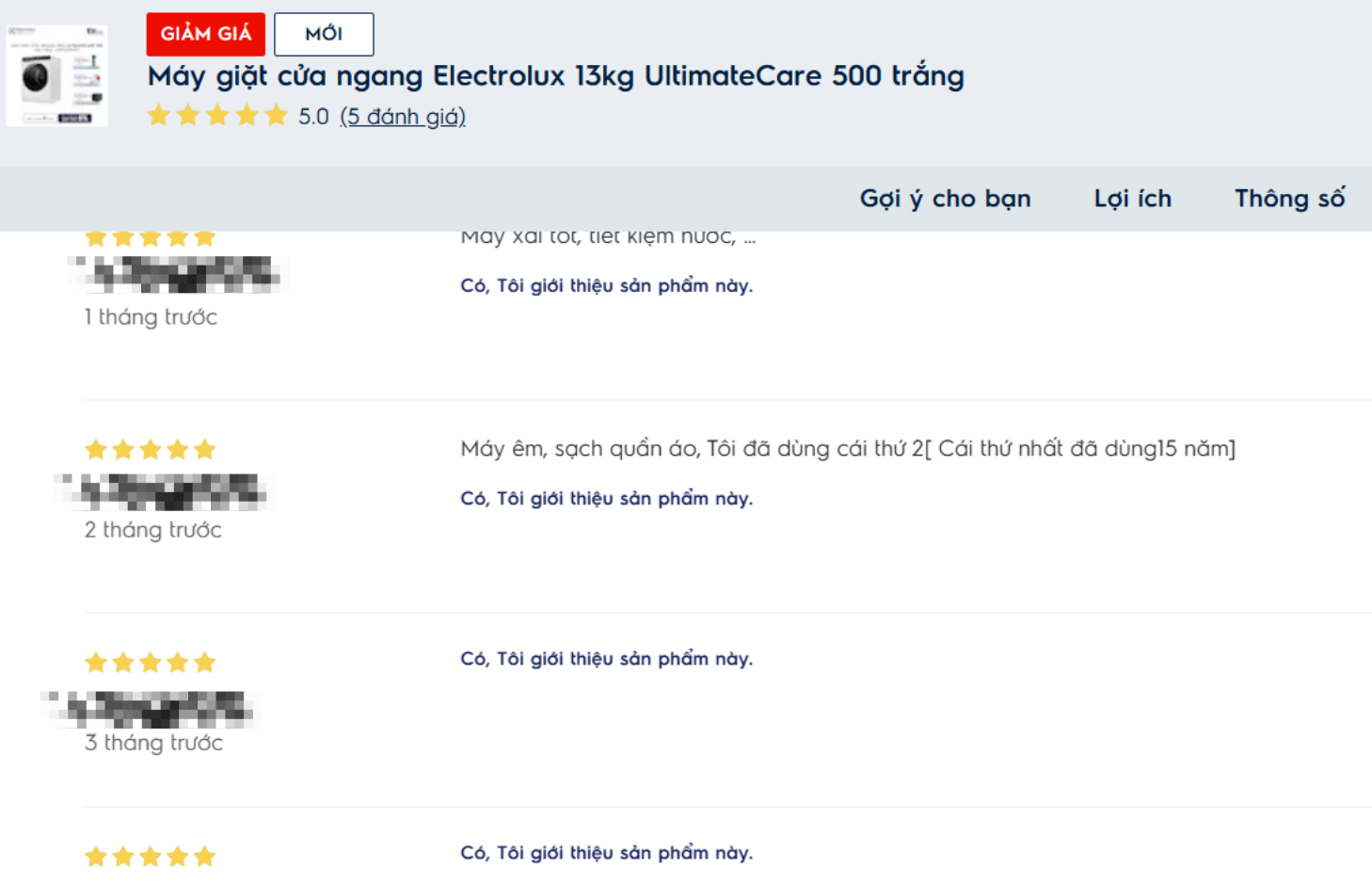This screenshot has width=1372, height=883.
Task: Click the product title Máy giặt Electrolux 13kg
Action: tap(555, 76)
